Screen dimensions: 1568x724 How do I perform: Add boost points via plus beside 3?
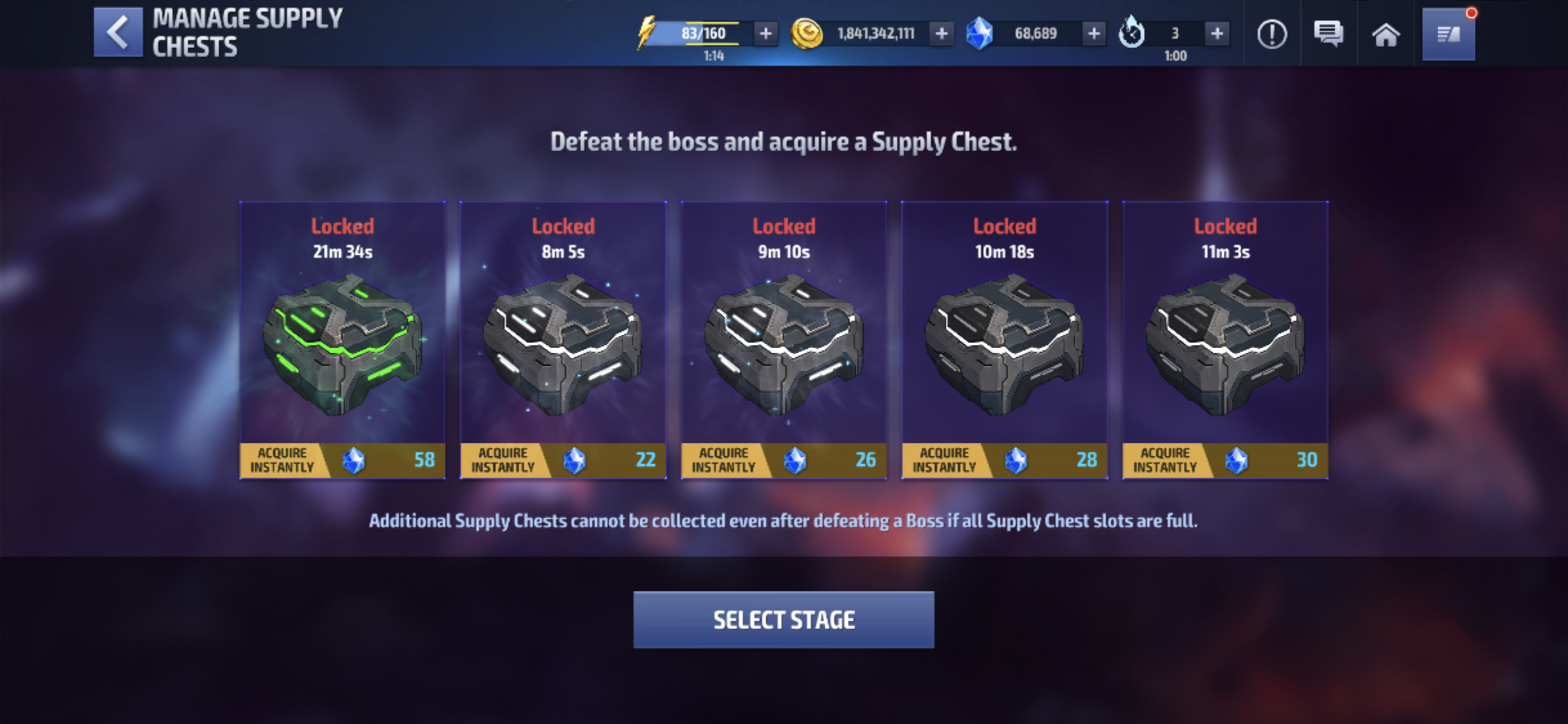click(1217, 33)
